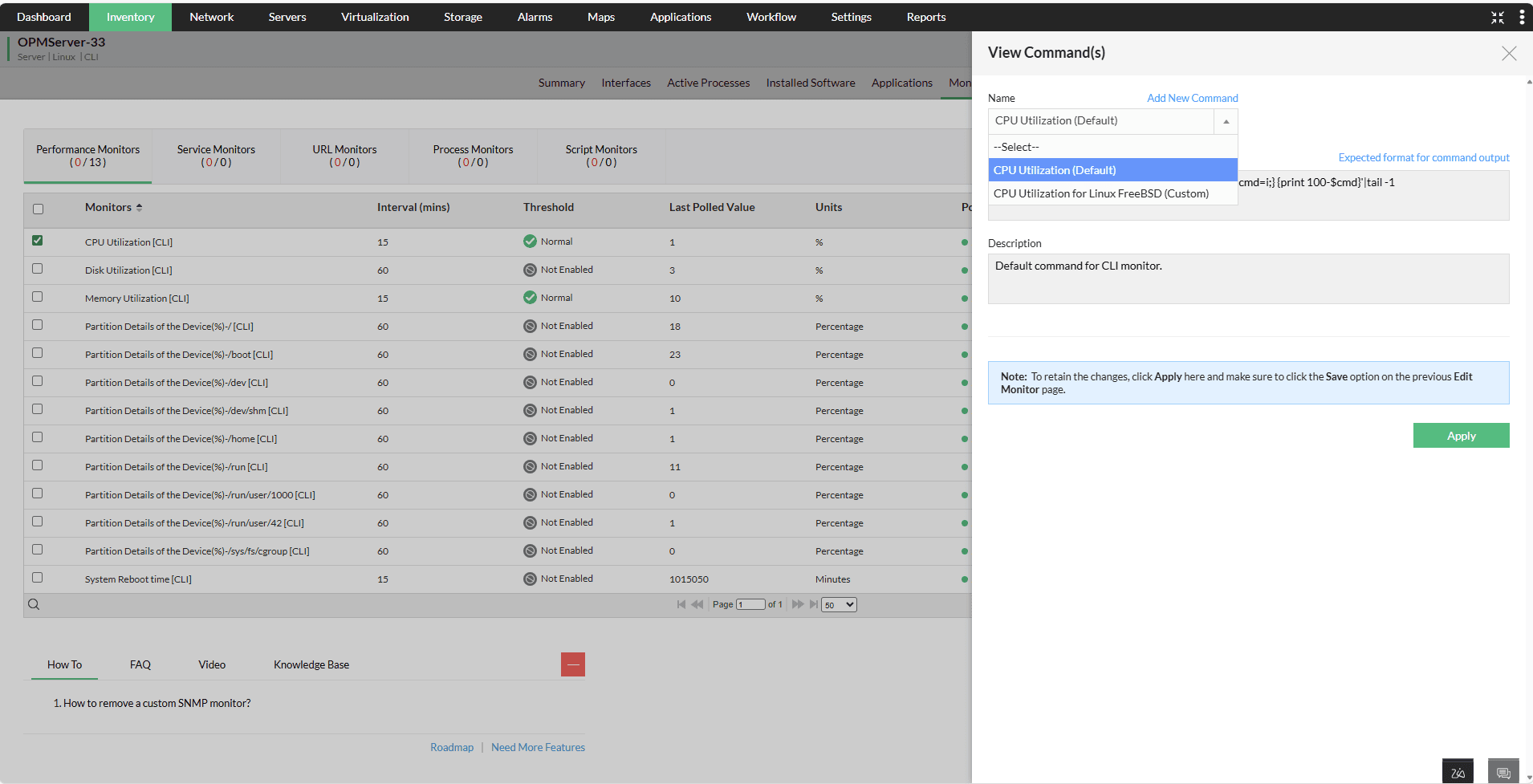Check the Memory Utilization [CLI] checkbox

coord(37,296)
